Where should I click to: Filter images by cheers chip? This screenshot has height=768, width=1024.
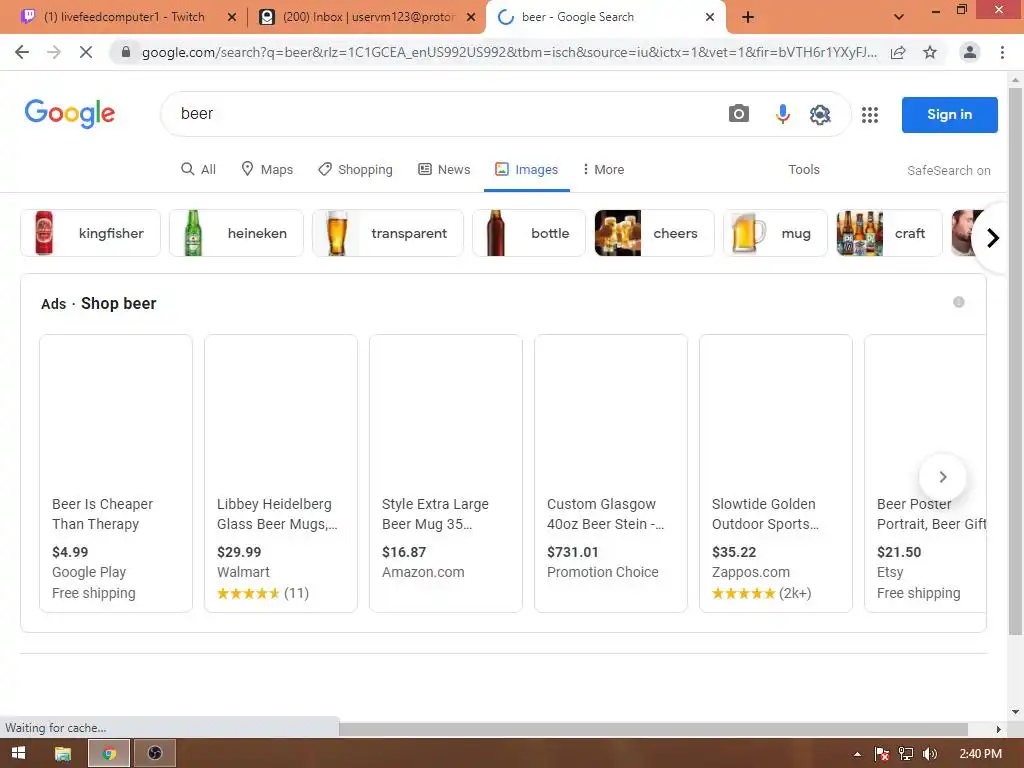click(654, 233)
